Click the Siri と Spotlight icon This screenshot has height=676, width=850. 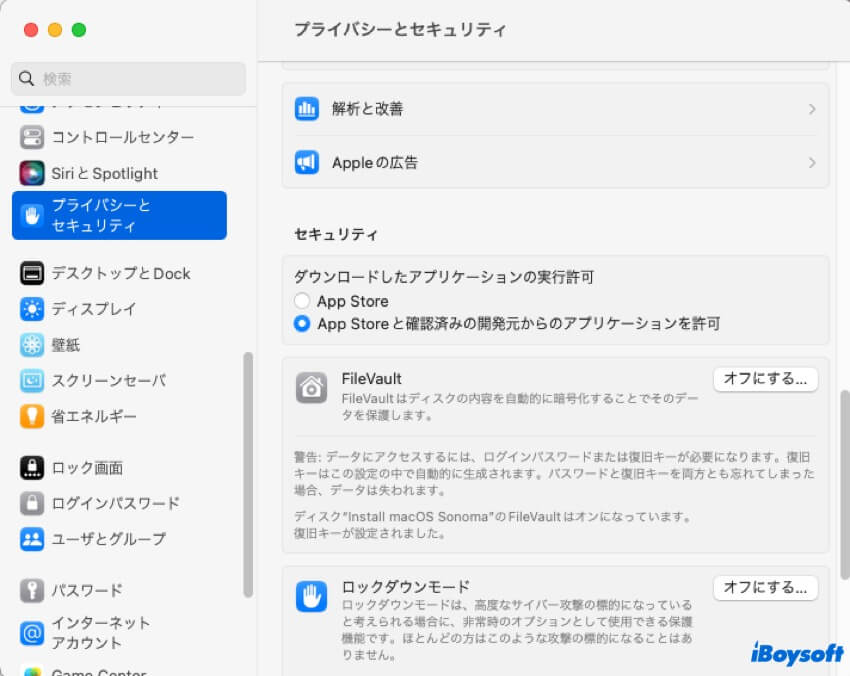coord(32,173)
